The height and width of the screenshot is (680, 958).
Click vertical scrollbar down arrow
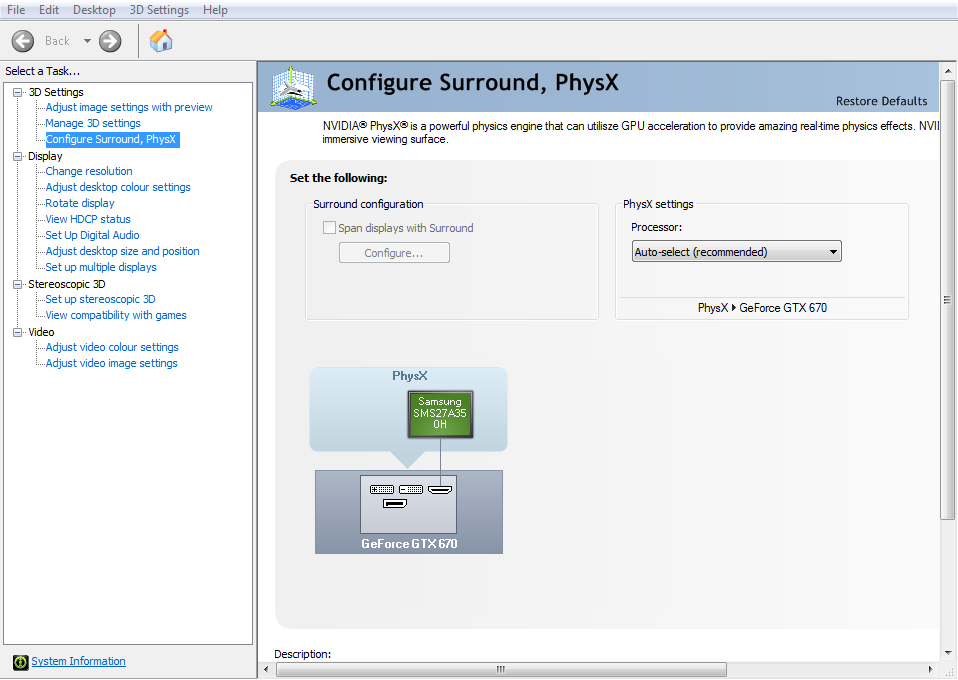[x=948, y=653]
